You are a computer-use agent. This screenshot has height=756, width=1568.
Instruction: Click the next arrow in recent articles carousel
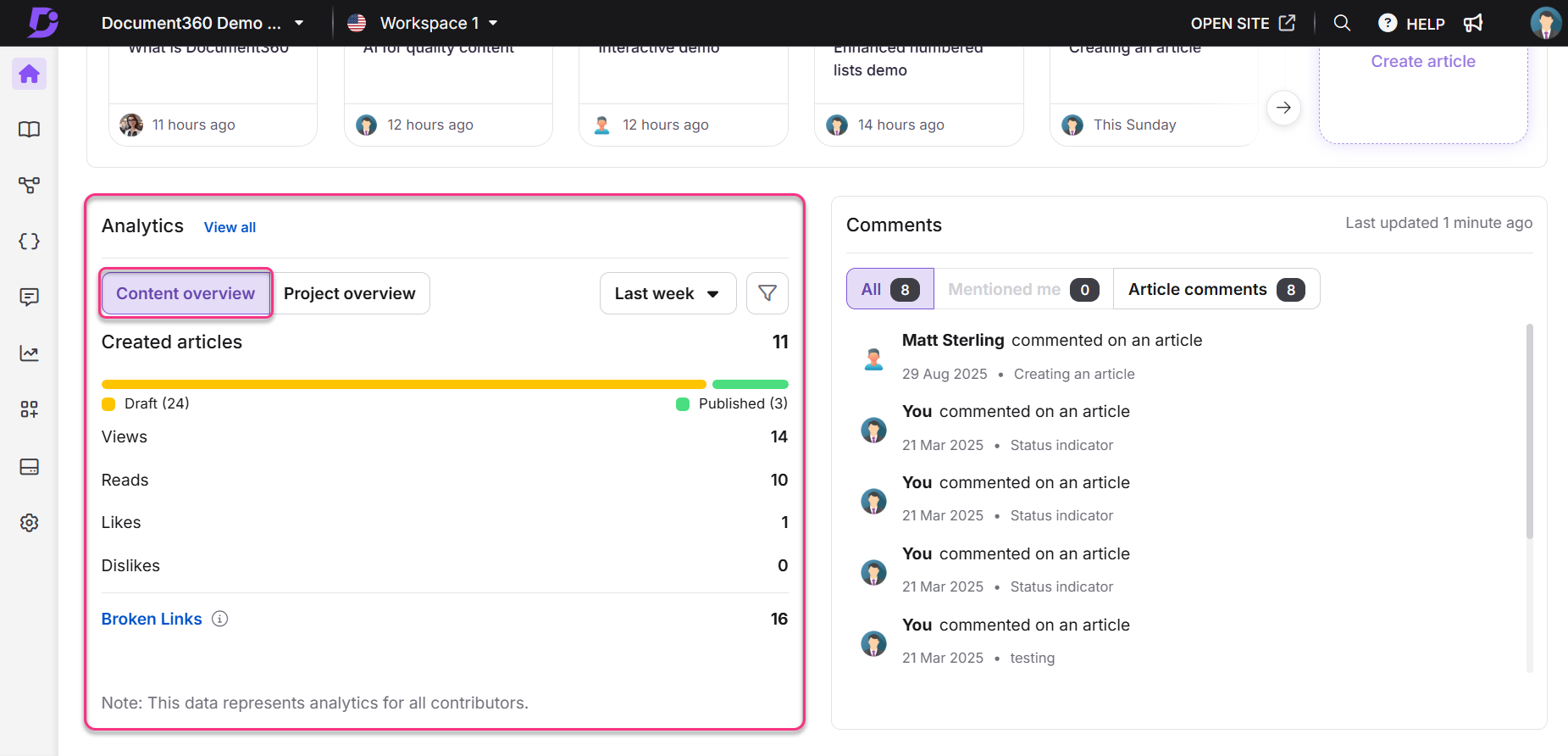tap(1283, 108)
